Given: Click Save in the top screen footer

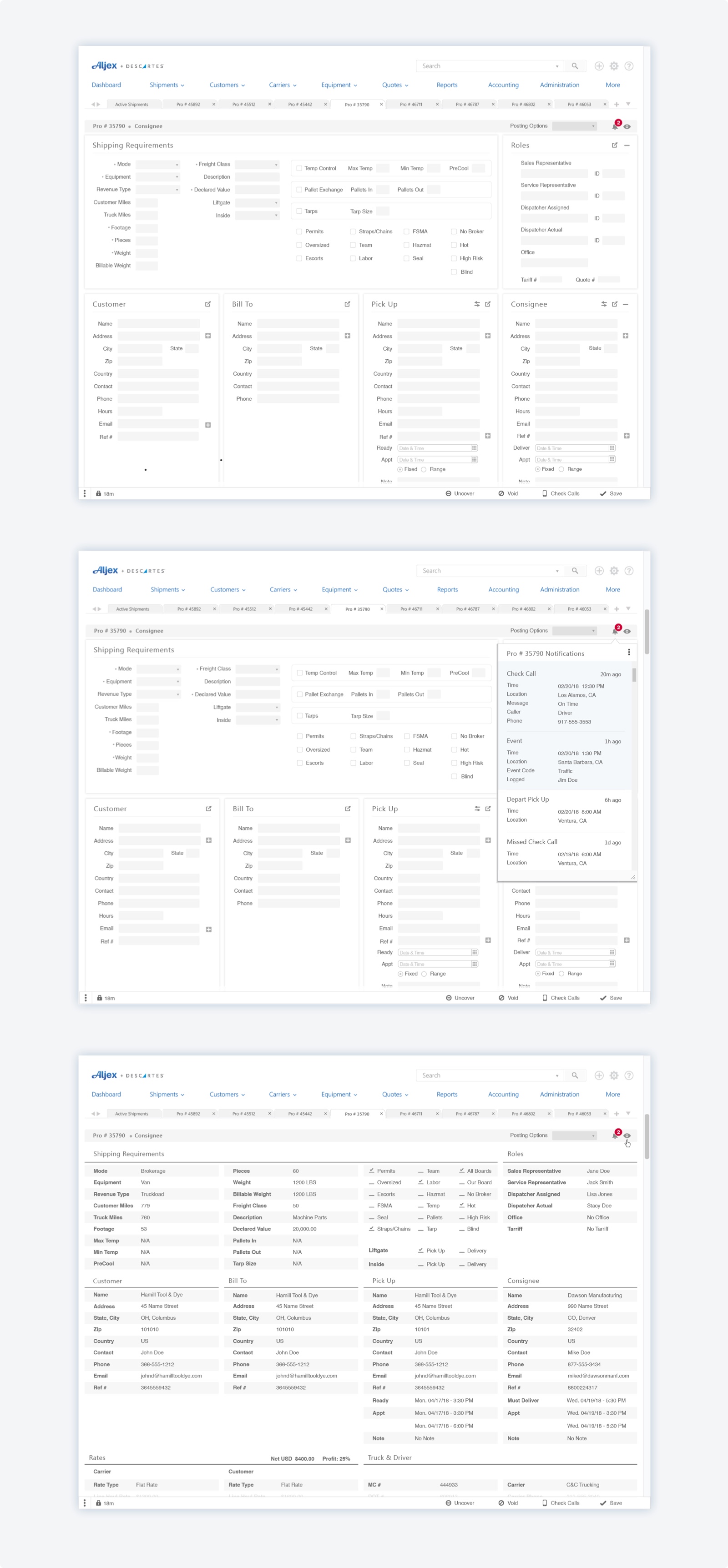Looking at the screenshot, I should [x=611, y=494].
